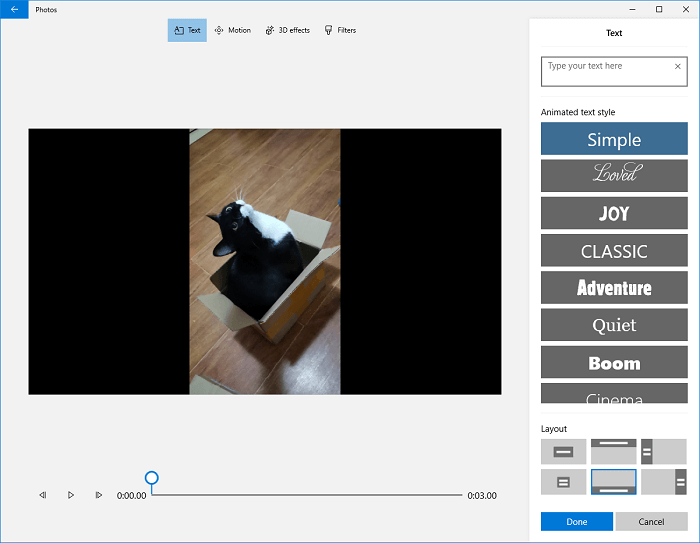Select the Boom text style

[614, 362]
